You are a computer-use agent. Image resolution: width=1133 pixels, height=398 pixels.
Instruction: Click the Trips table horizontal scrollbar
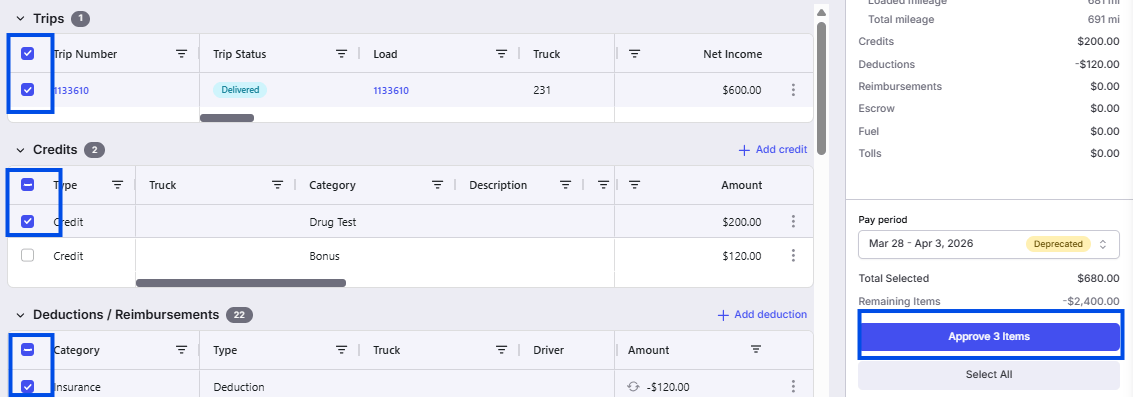click(x=227, y=118)
